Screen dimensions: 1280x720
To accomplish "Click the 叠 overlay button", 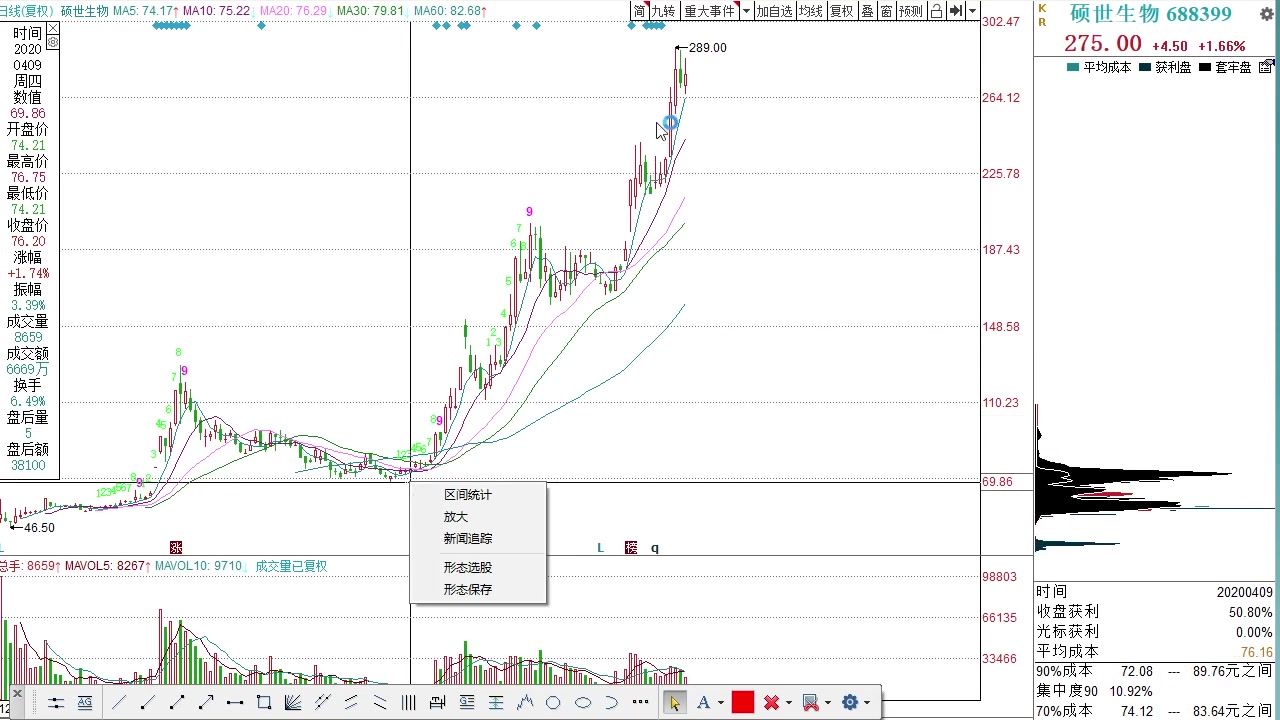I will [867, 11].
